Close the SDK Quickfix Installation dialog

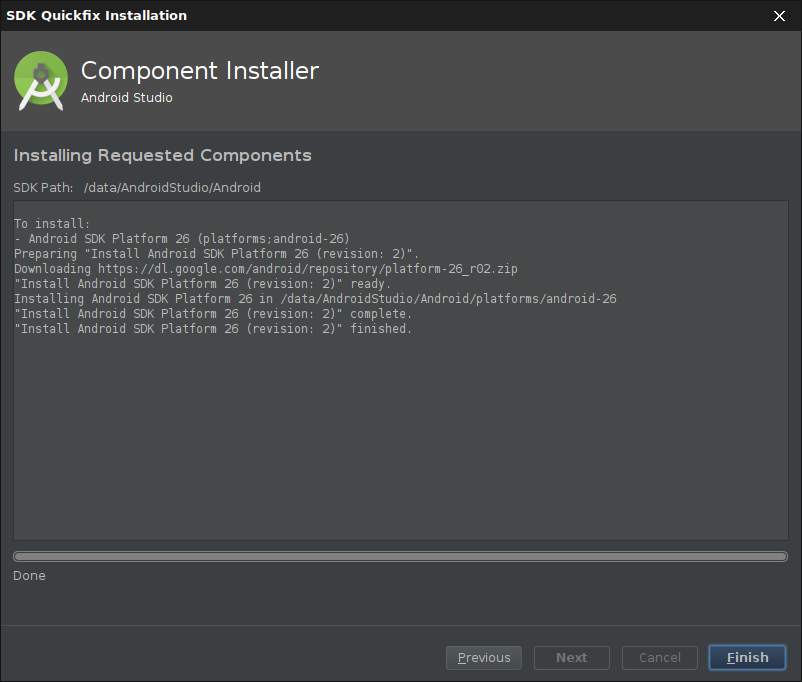[x=779, y=16]
